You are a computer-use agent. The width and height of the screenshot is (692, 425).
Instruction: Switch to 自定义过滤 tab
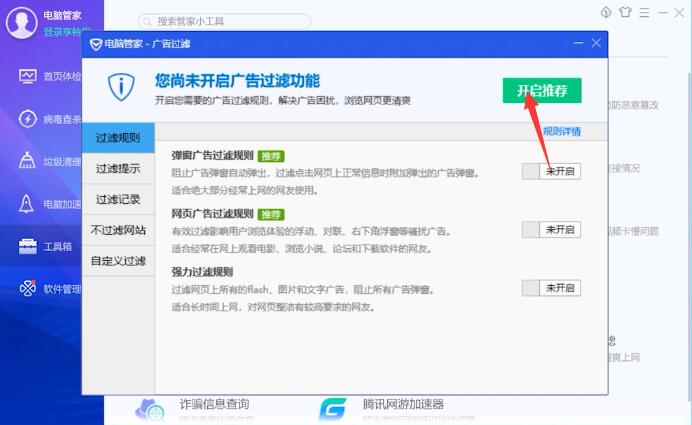coord(118,261)
